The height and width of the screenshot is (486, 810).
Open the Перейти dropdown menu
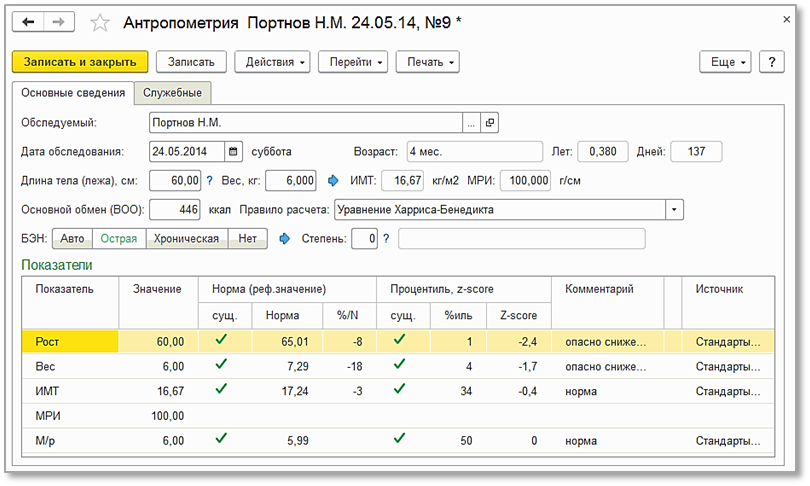click(x=353, y=62)
